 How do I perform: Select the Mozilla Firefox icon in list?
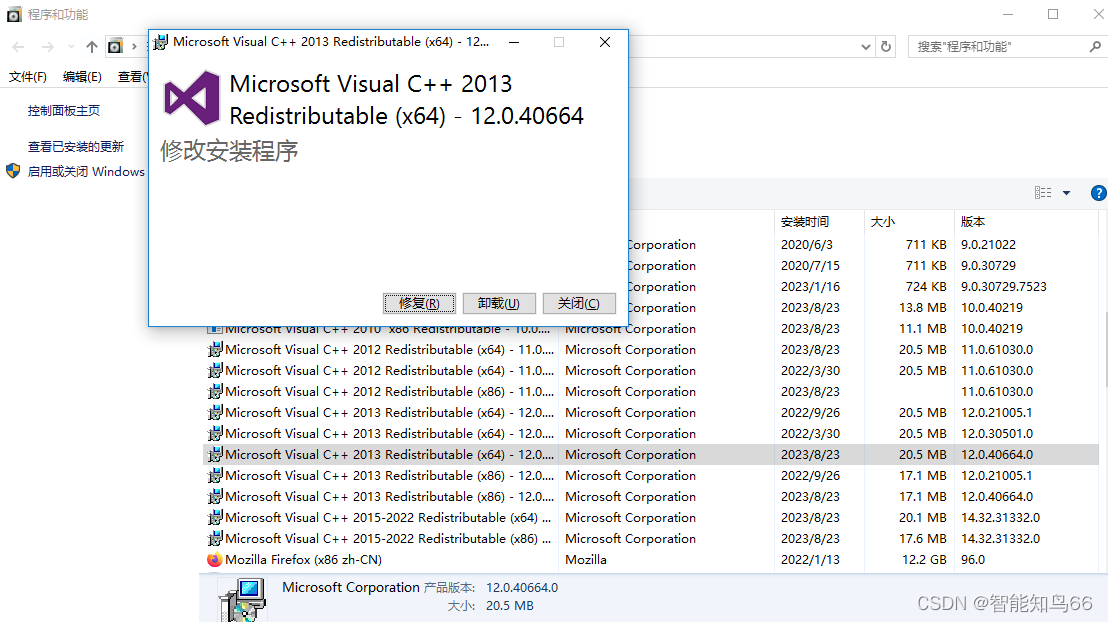(x=215, y=559)
